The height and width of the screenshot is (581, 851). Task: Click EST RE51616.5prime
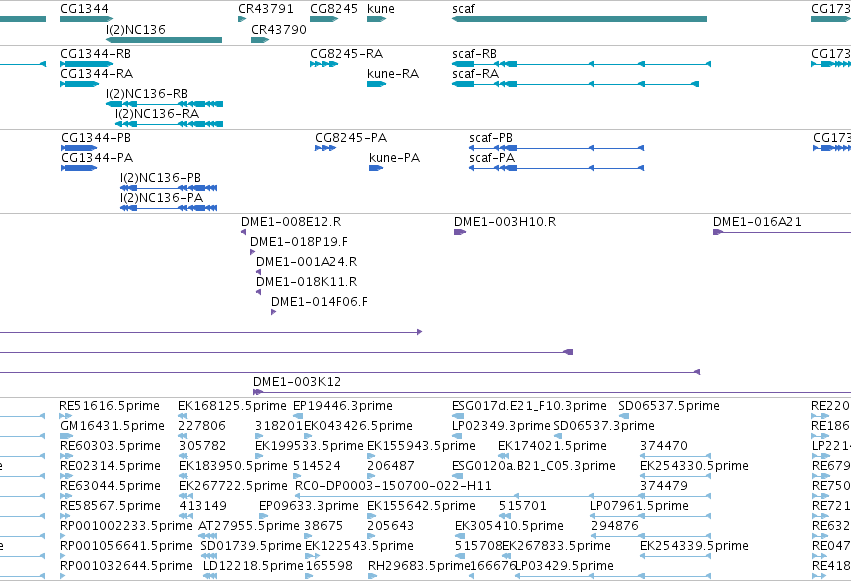[66, 416]
